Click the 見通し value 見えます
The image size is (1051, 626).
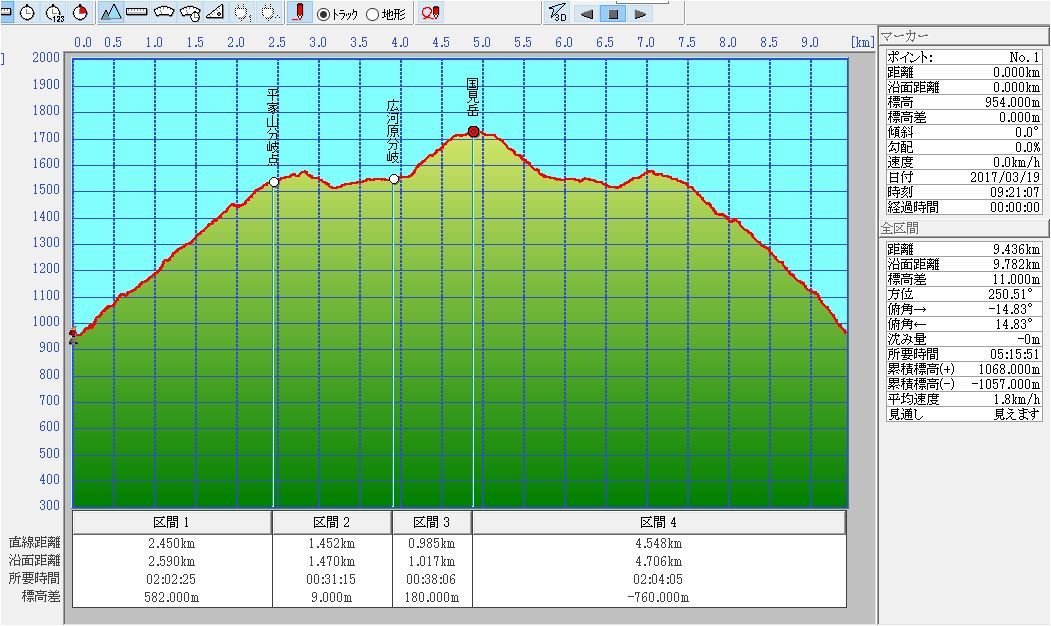[x=1017, y=414]
